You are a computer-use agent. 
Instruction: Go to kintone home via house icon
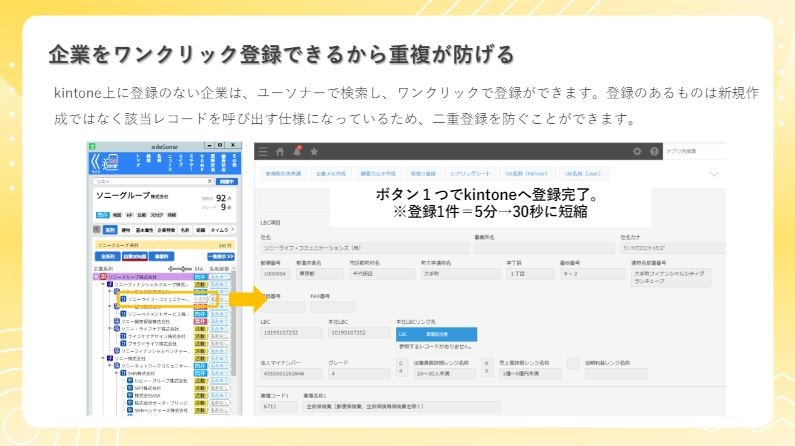pyautogui.click(x=280, y=151)
